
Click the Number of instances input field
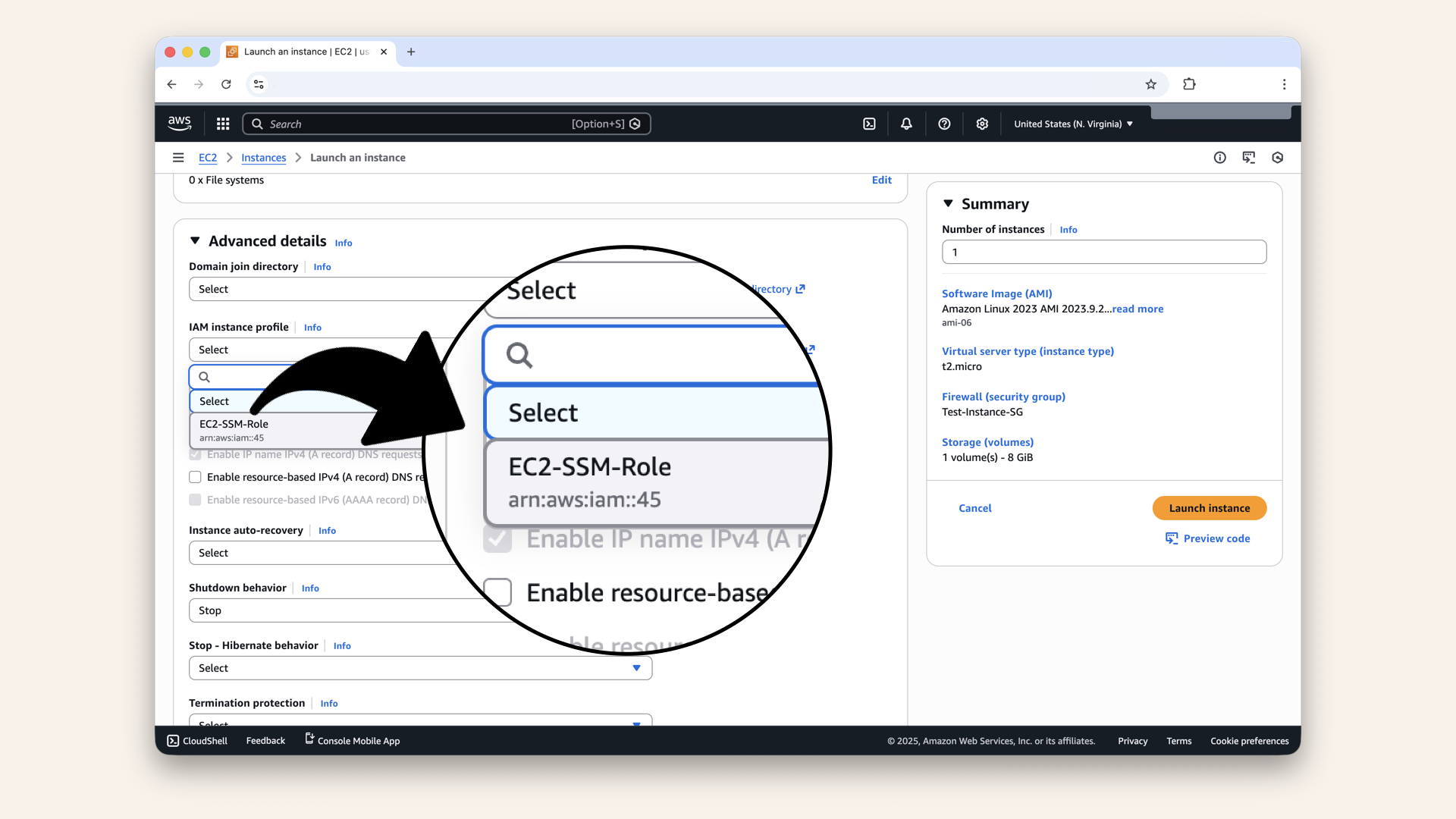1103,252
